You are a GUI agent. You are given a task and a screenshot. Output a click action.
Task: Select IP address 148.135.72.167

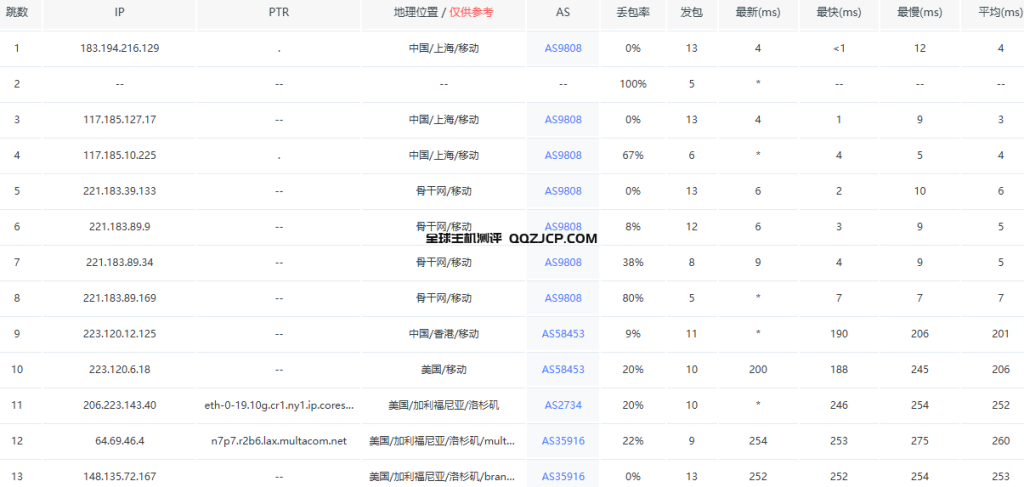120,477
